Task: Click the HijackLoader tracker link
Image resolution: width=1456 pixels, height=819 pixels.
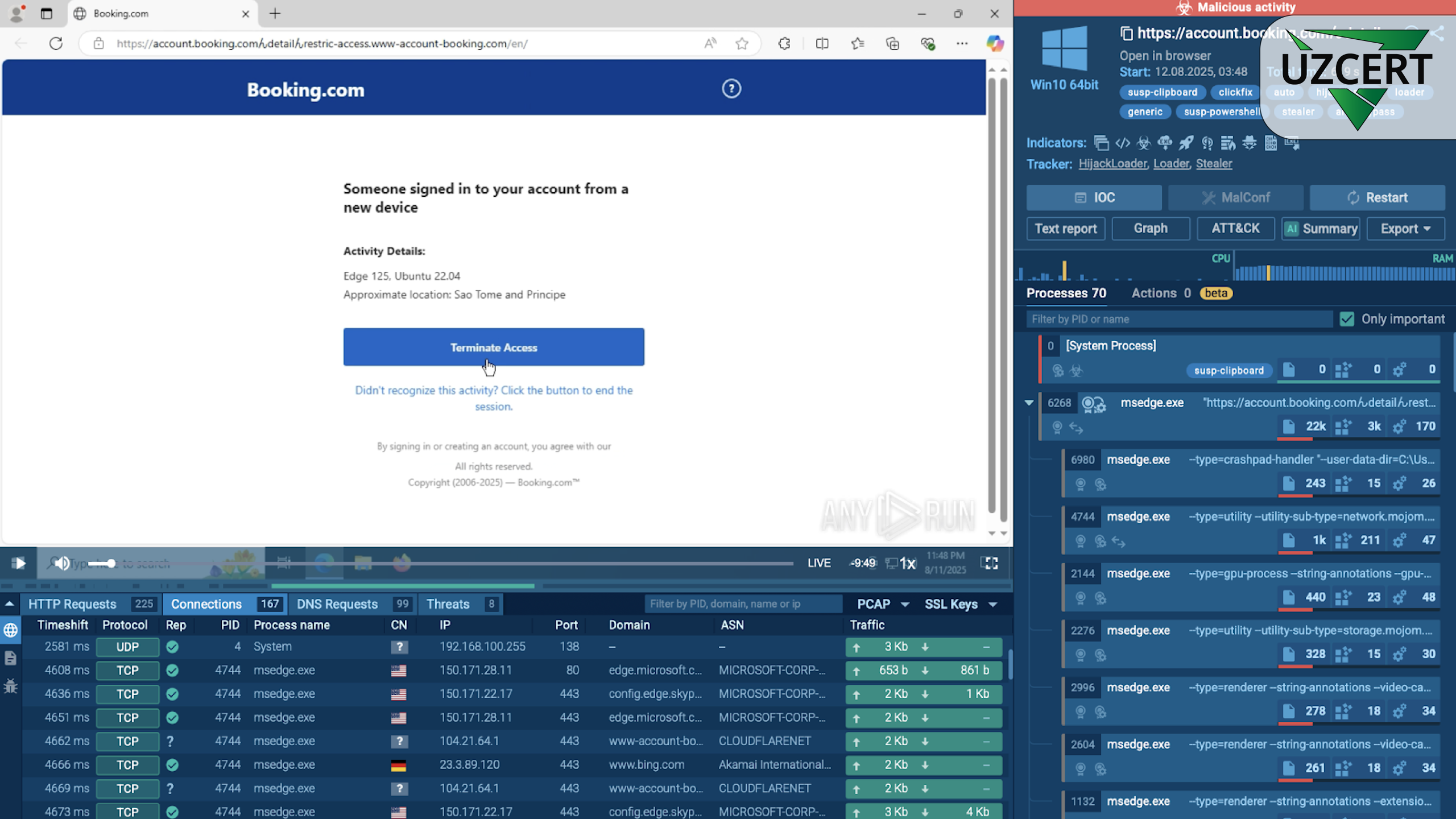Action: [1112, 164]
